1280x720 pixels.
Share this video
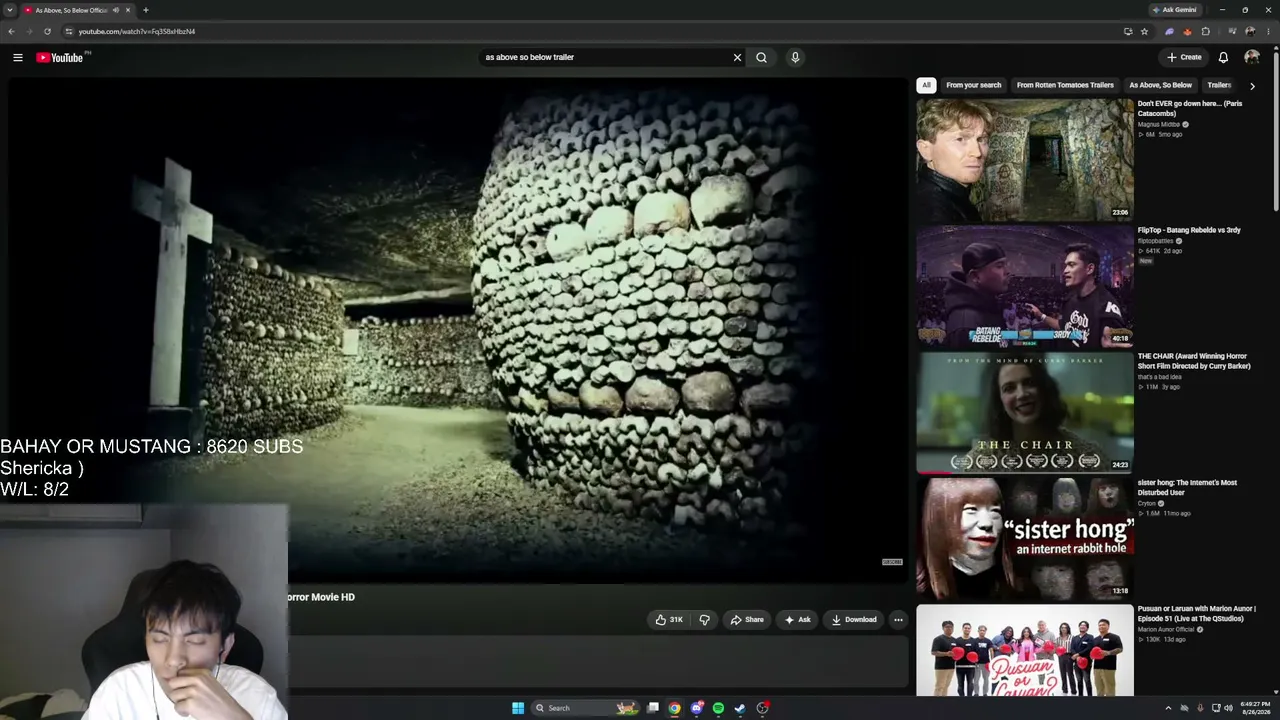(x=747, y=620)
